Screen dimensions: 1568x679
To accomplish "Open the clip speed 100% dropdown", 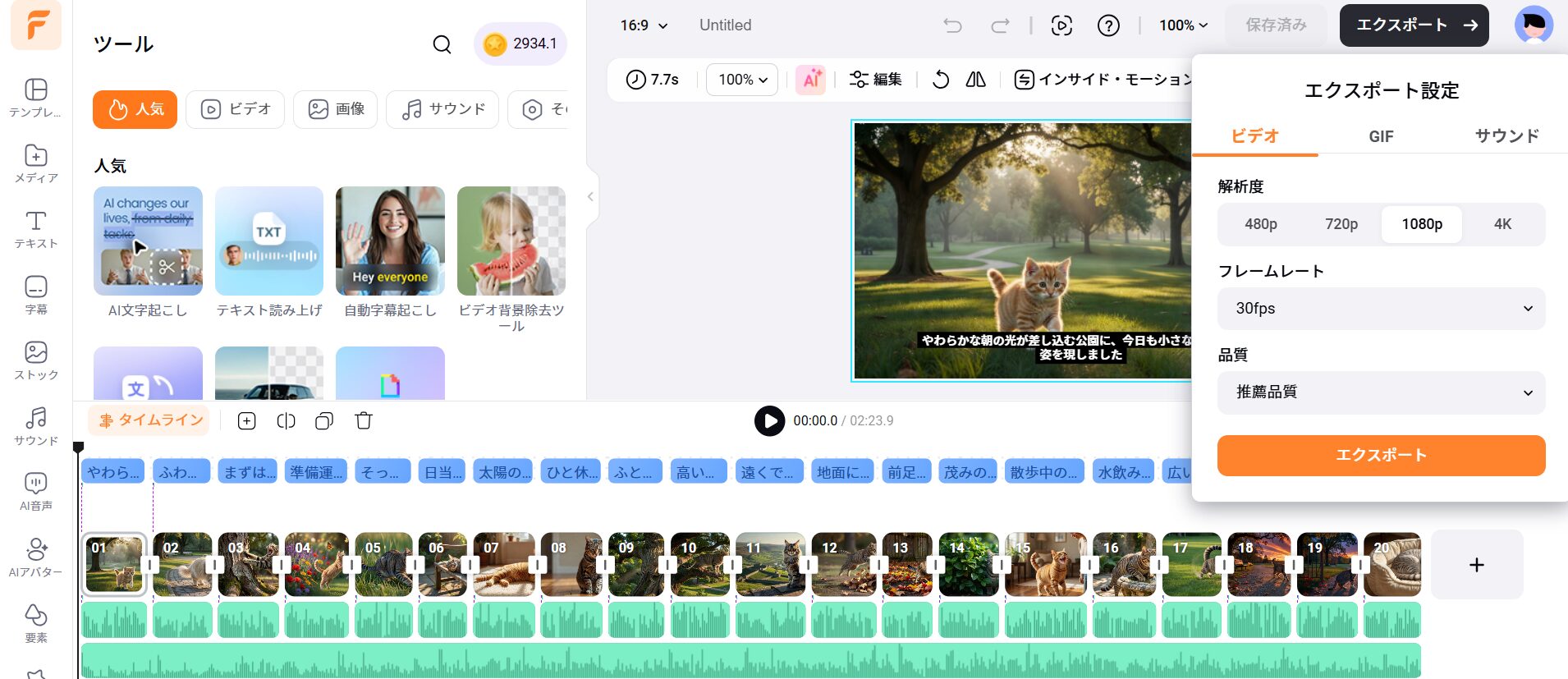I will [742, 80].
